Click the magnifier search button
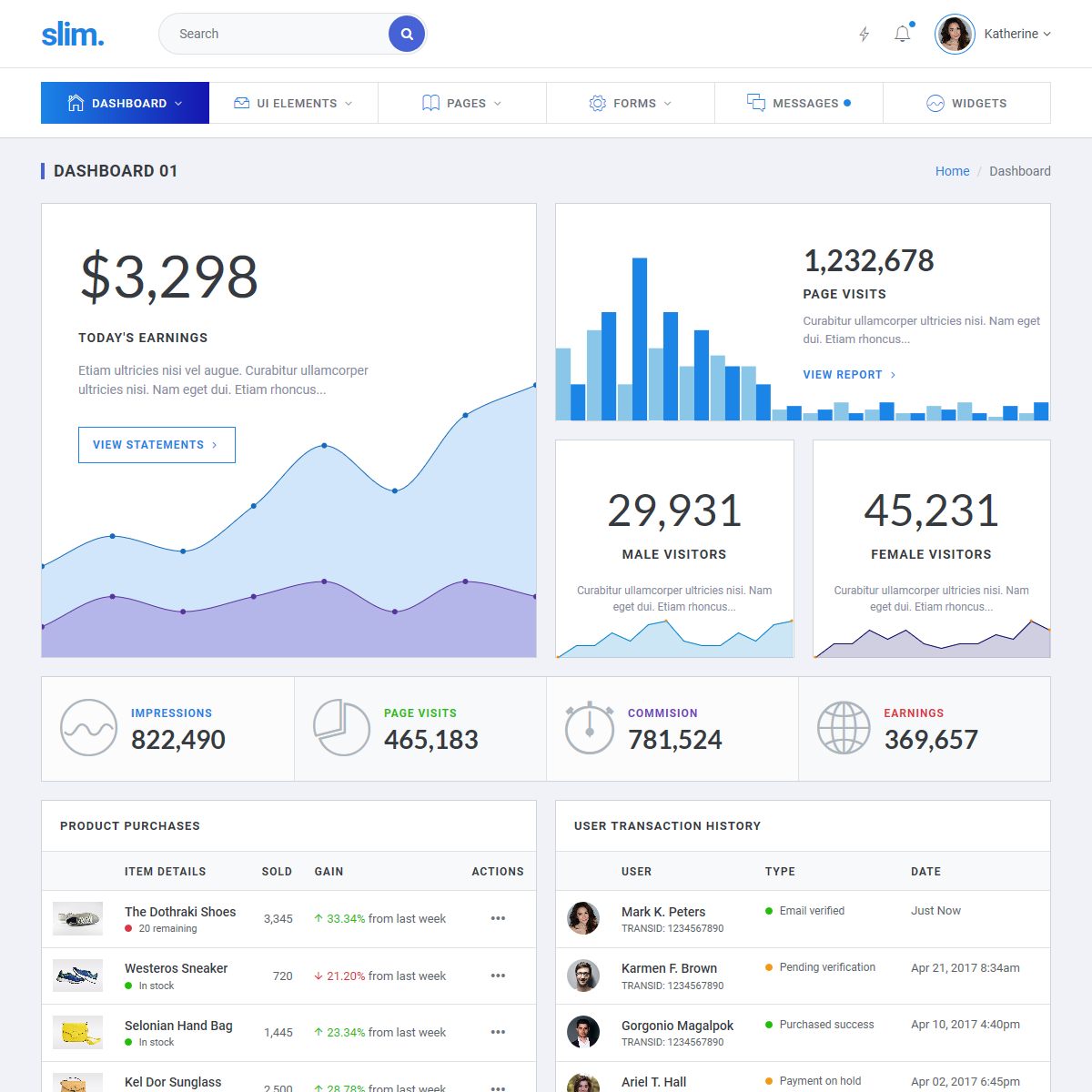Screen dimensions: 1092x1092 pos(407,34)
